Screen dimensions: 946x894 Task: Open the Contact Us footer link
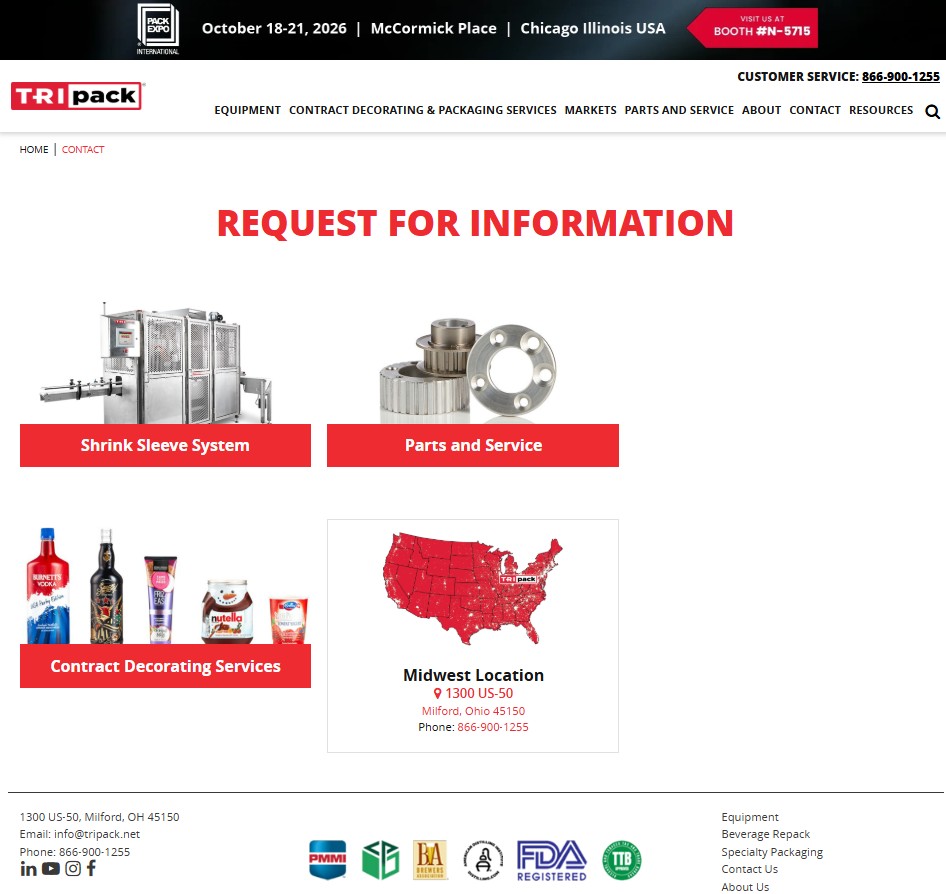point(749,869)
